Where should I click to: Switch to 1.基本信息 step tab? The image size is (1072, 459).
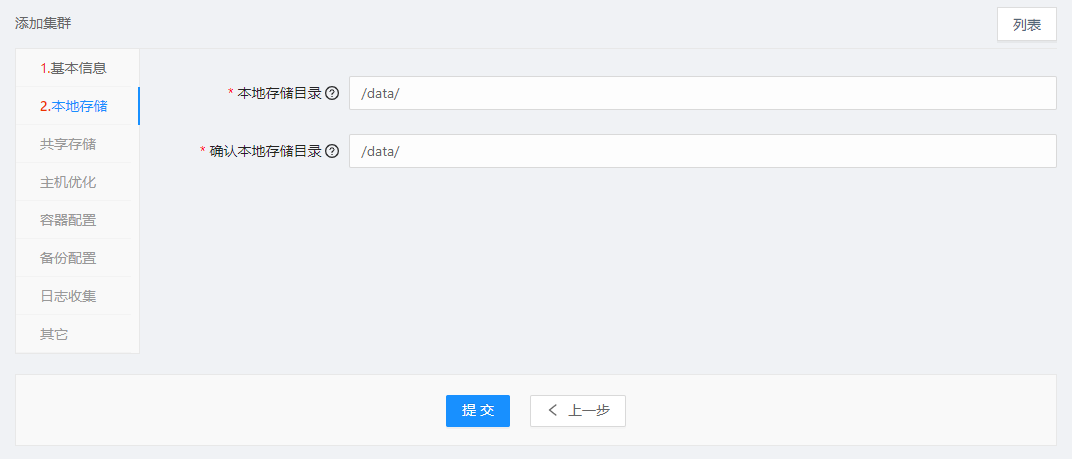(x=73, y=68)
